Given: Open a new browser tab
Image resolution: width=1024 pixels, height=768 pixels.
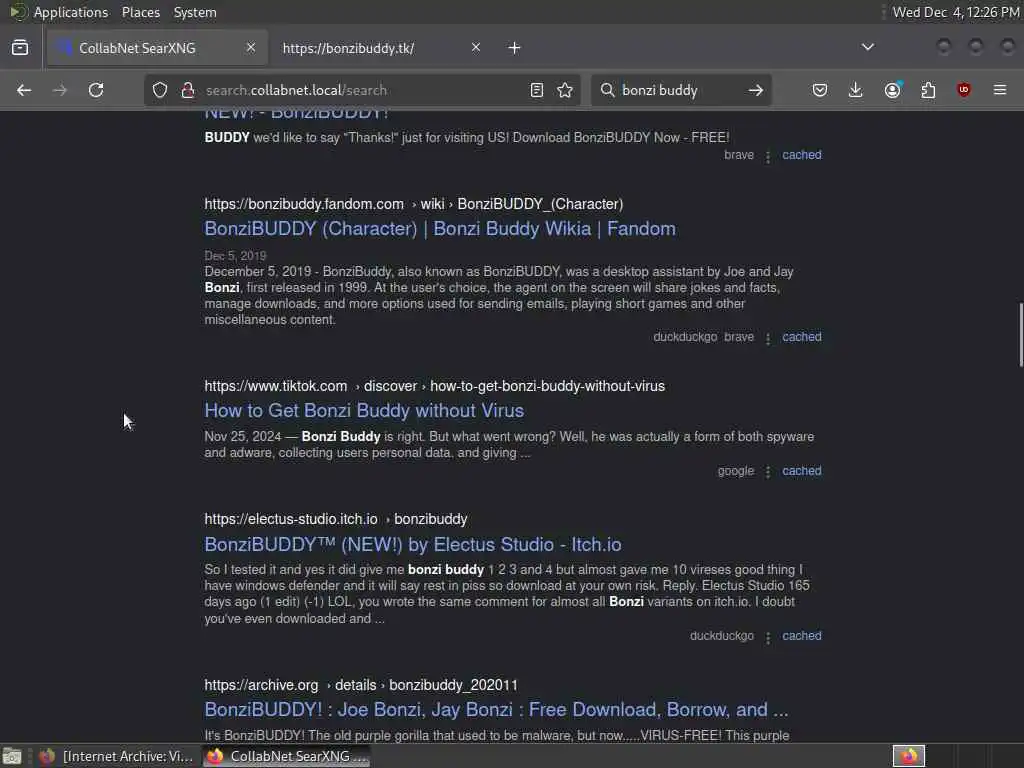Looking at the screenshot, I should point(515,48).
